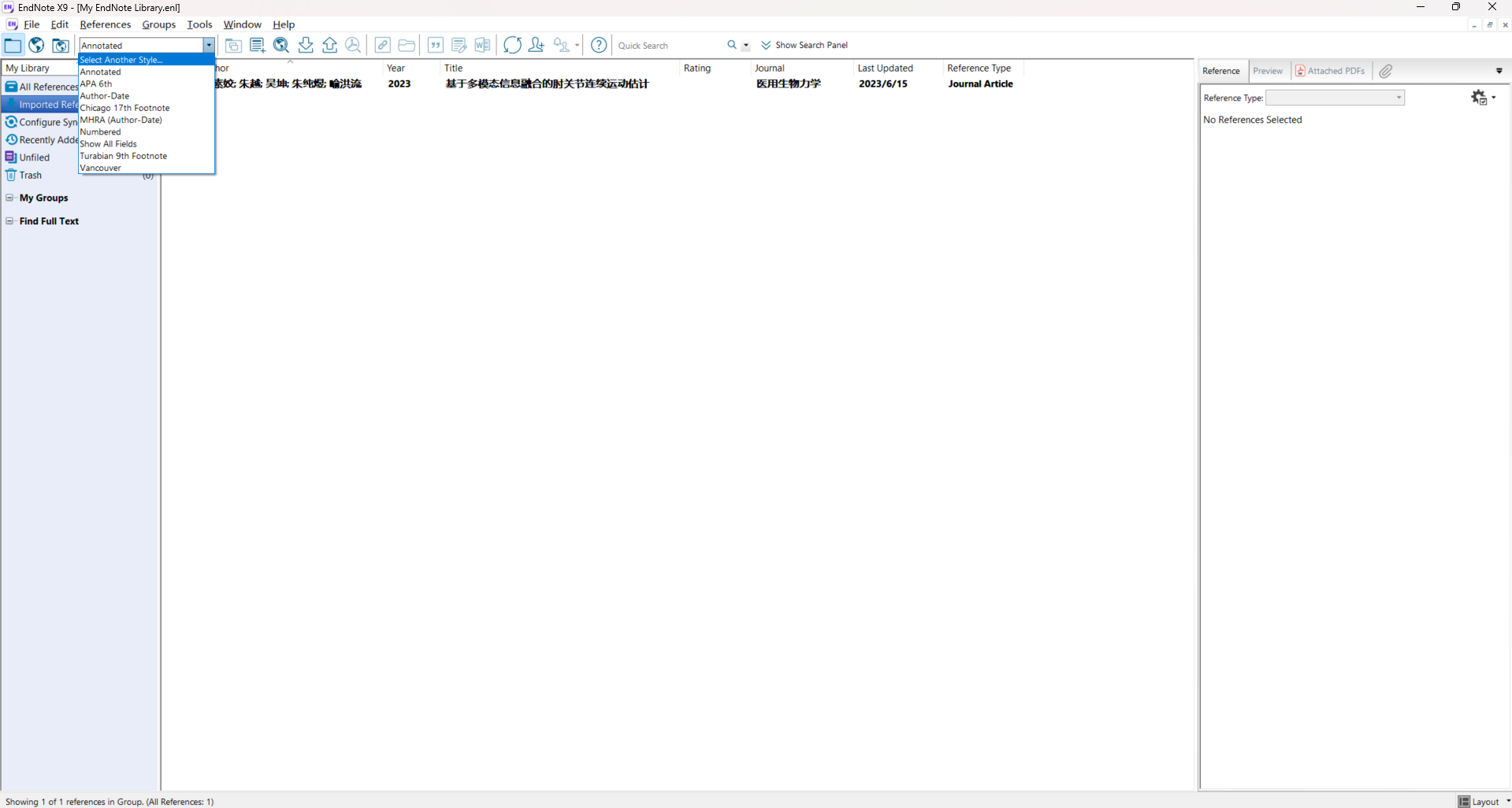Select All References in sidebar
The image size is (1512, 808).
[x=41, y=87]
